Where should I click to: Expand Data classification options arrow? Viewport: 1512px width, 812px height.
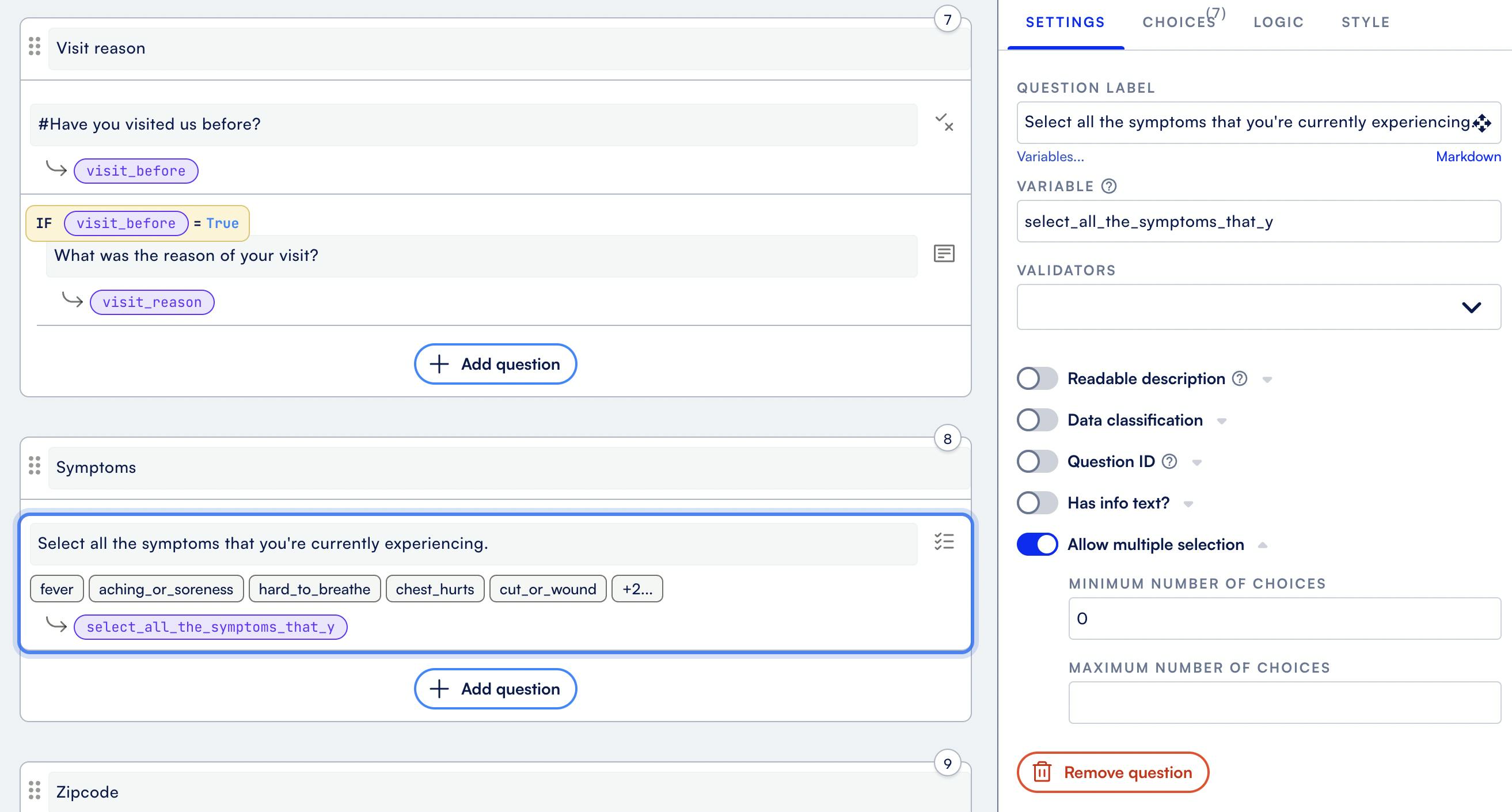tap(1221, 421)
